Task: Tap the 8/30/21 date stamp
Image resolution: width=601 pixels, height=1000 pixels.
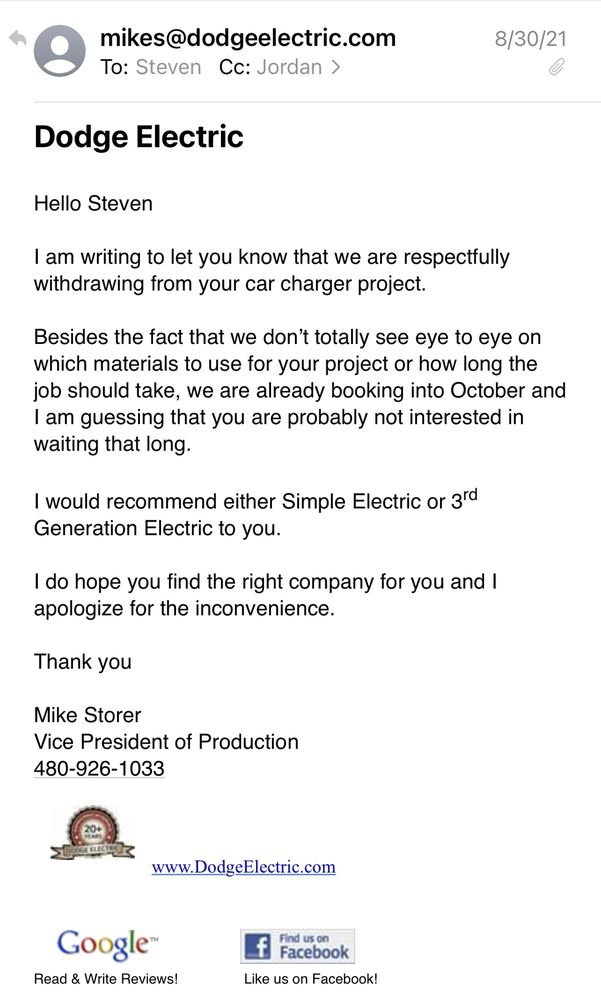Action: 530,39
